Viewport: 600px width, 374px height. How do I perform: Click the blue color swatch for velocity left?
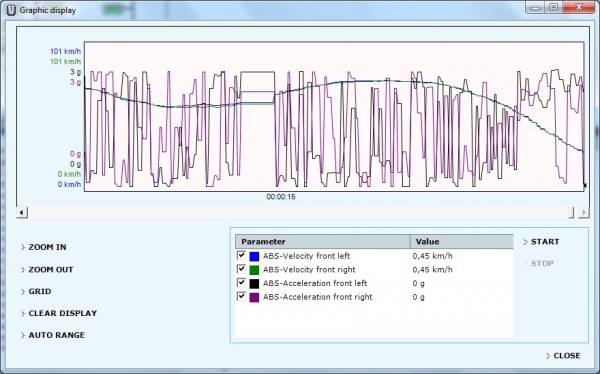(254, 256)
